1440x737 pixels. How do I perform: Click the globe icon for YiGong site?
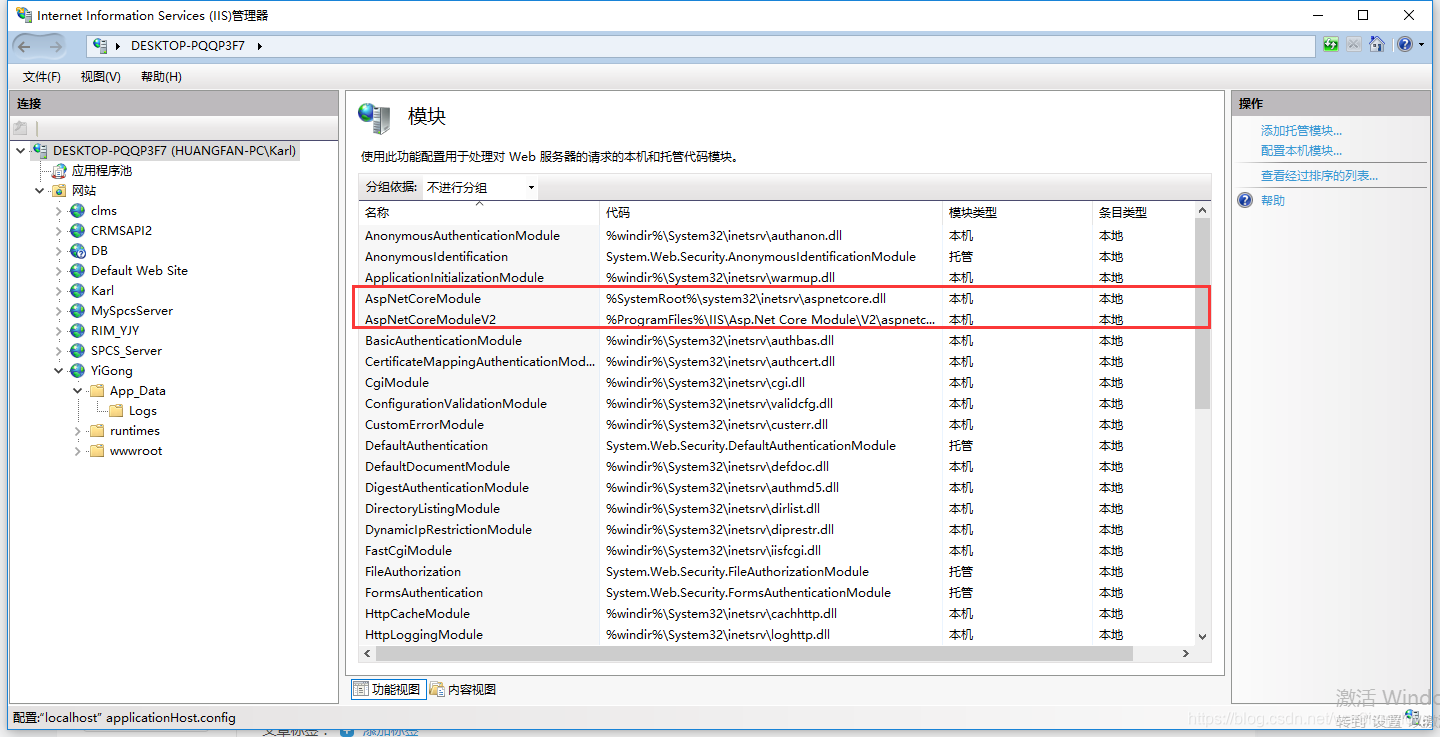(x=77, y=371)
